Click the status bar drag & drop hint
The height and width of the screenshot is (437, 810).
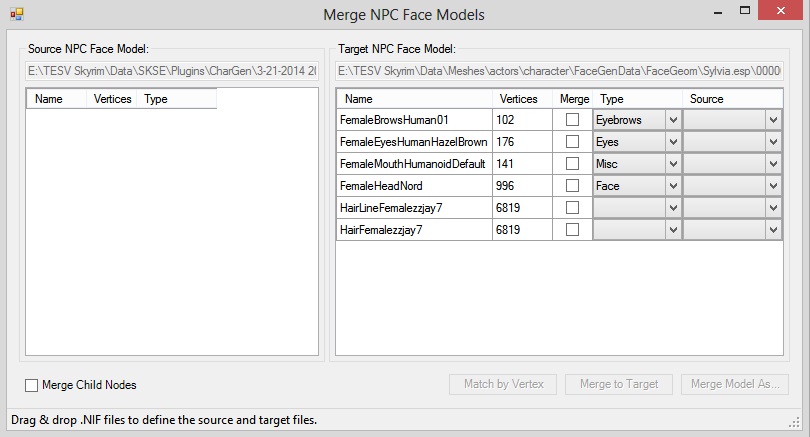coord(164,420)
